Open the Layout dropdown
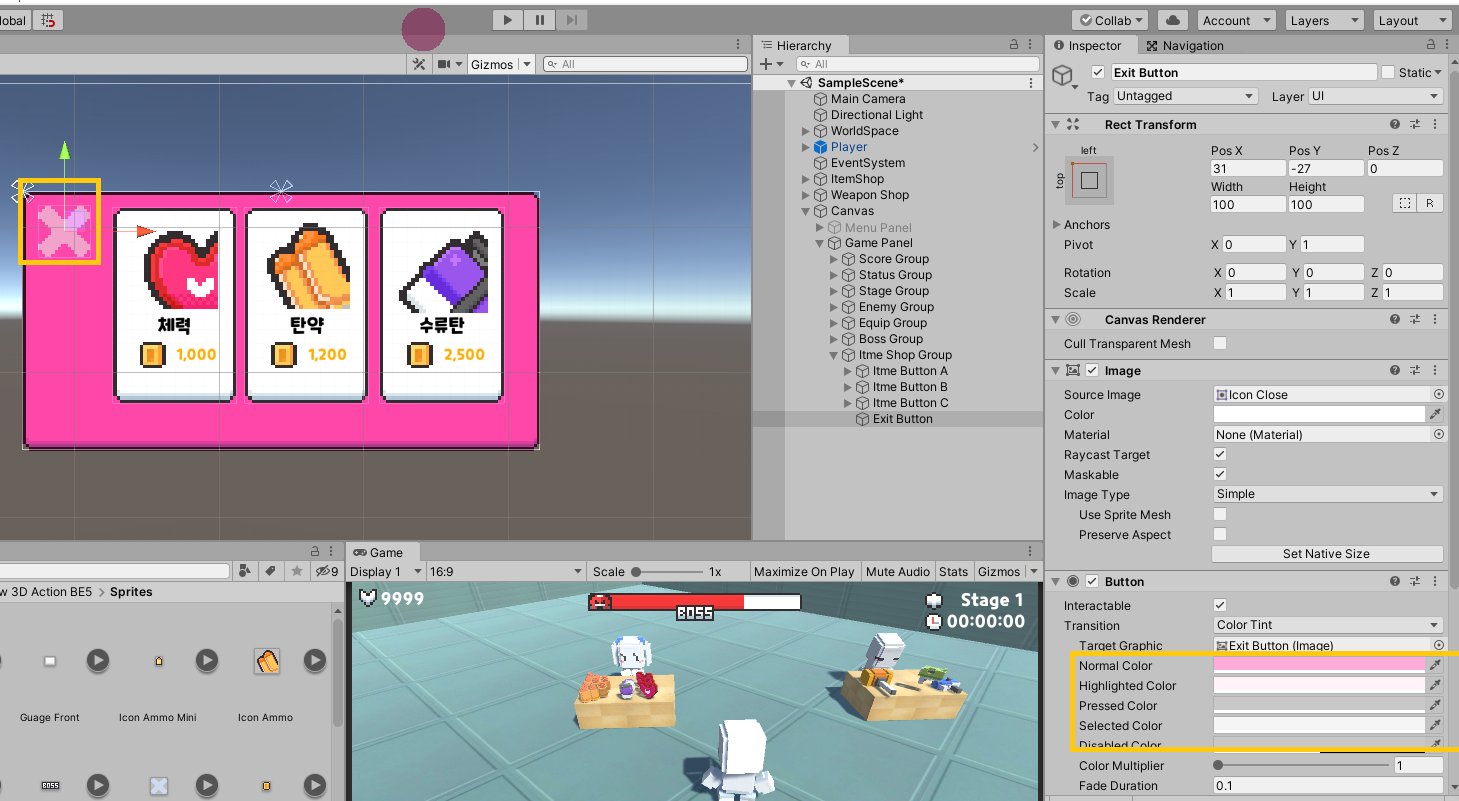This screenshot has width=1459, height=801. [x=1411, y=20]
